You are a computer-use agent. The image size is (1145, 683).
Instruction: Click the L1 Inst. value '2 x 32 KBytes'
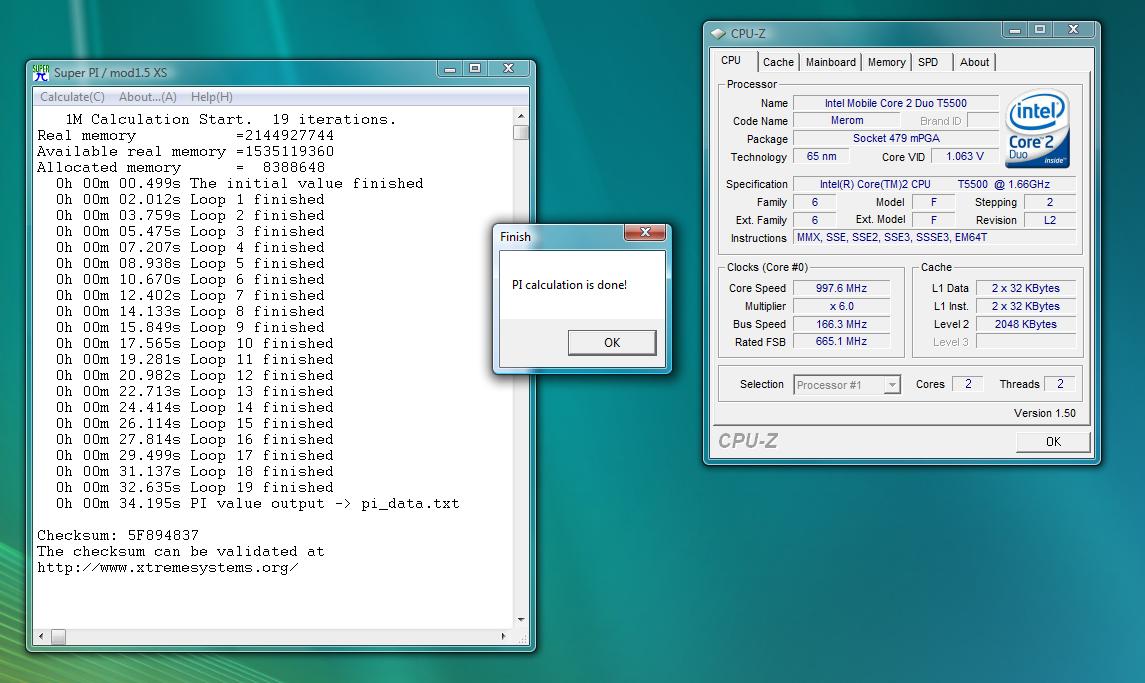pyautogui.click(x=1025, y=306)
